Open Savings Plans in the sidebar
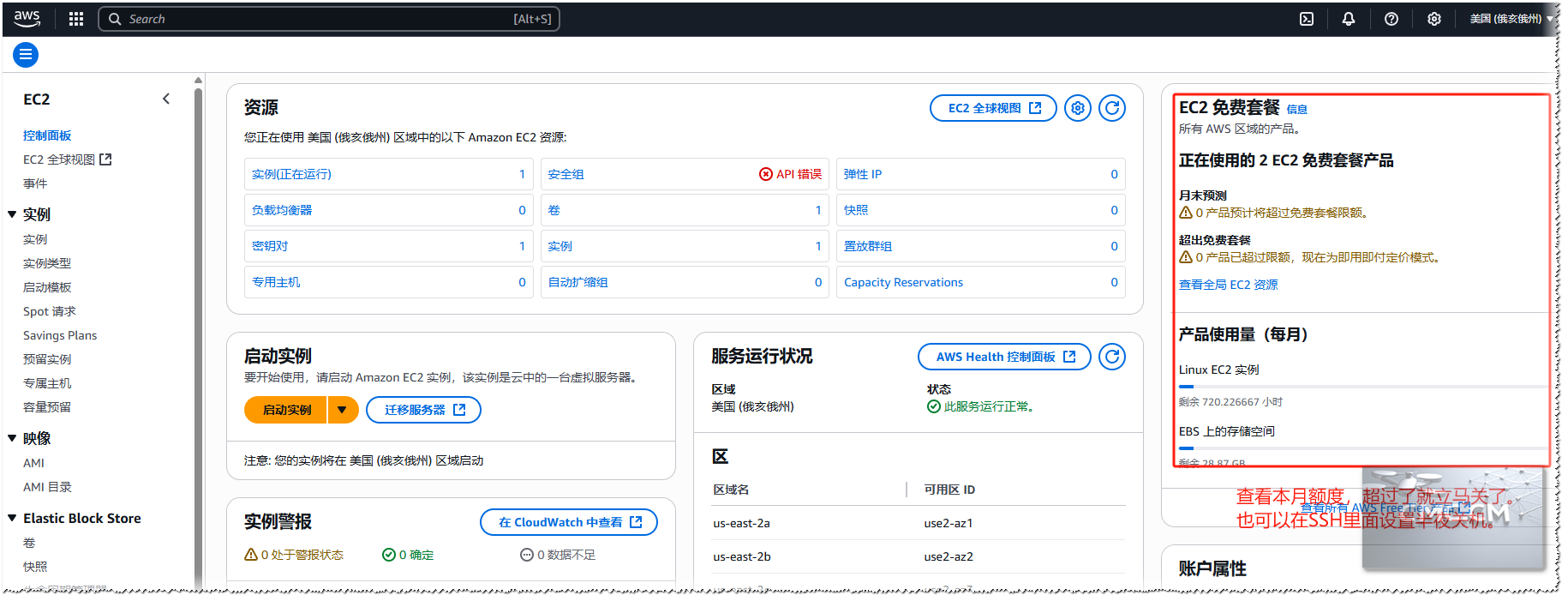 point(60,335)
